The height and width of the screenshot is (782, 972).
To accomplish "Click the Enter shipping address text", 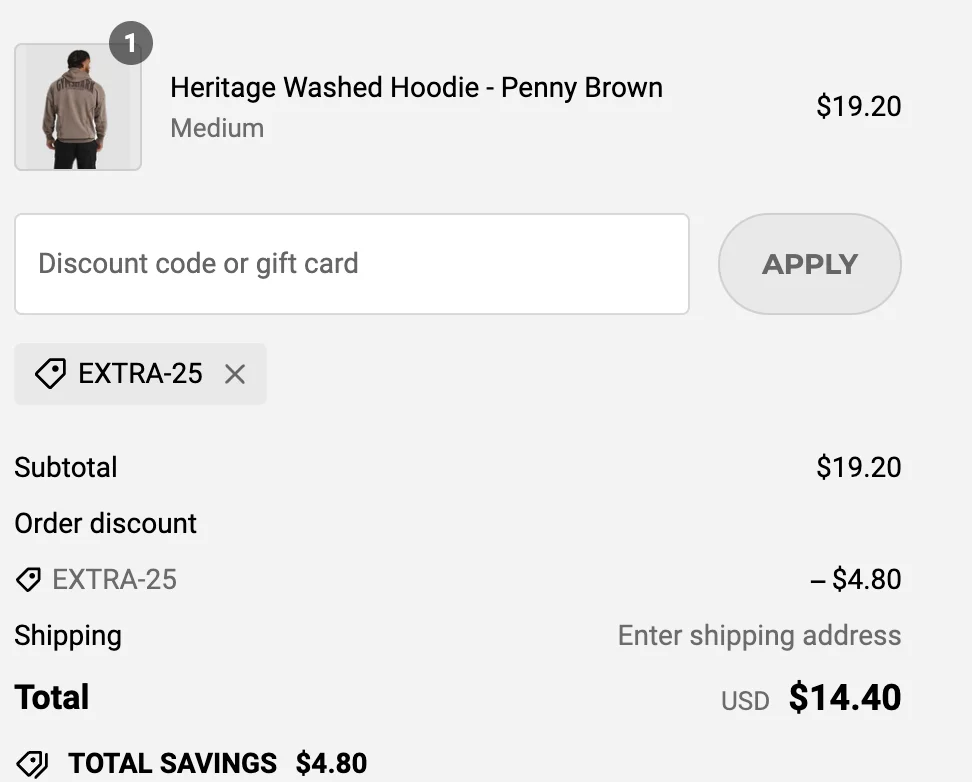I will 759,636.
